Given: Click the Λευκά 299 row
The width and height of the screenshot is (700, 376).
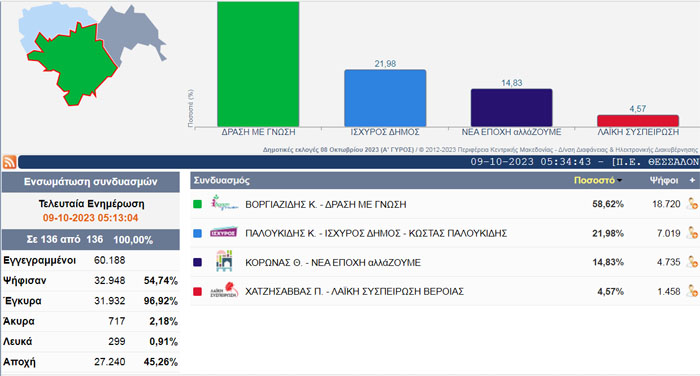Looking at the screenshot, I should click(x=91, y=342).
